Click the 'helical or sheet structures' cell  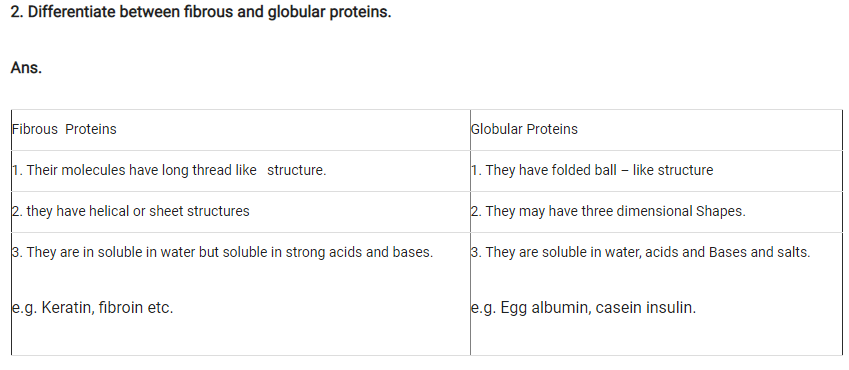click(x=241, y=211)
